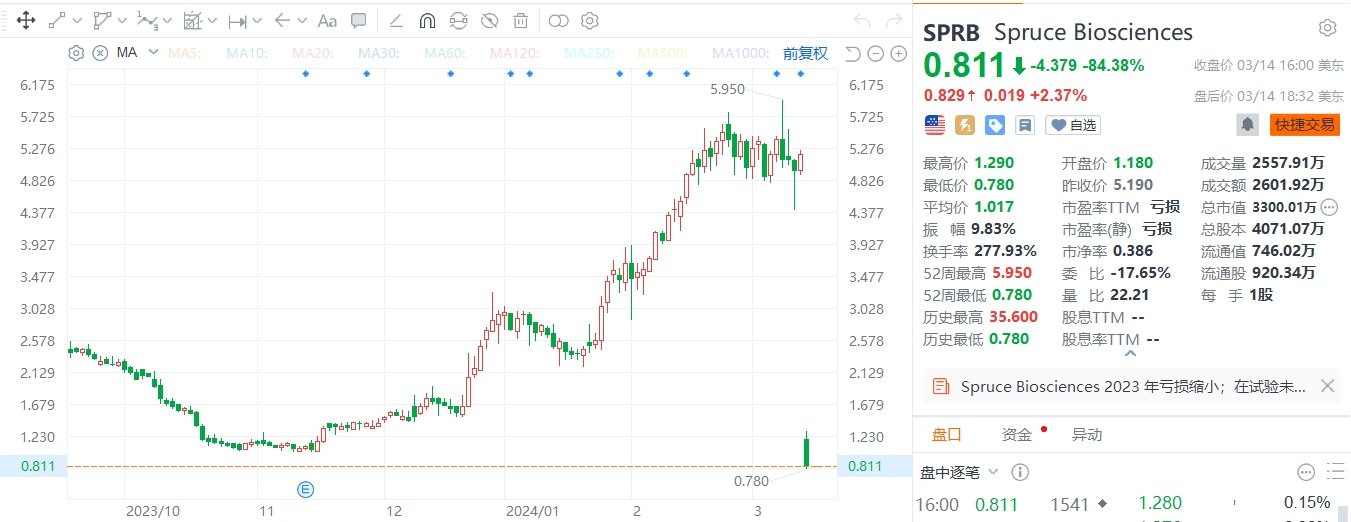Delete all drawings with trash icon
Image resolution: width=1351 pixels, height=522 pixels.
click(x=520, y=20)
